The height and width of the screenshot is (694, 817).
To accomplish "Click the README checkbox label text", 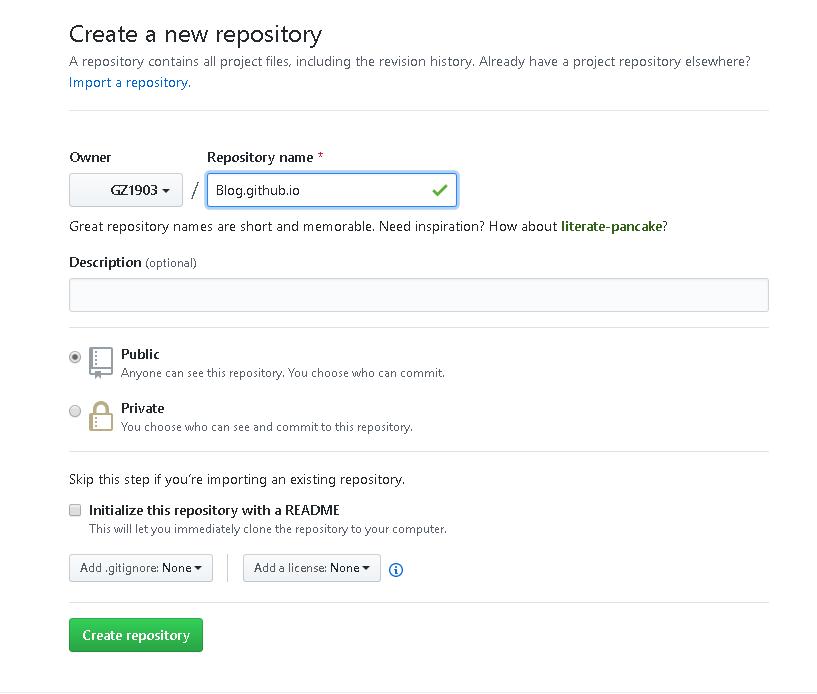I will (214, 510).
